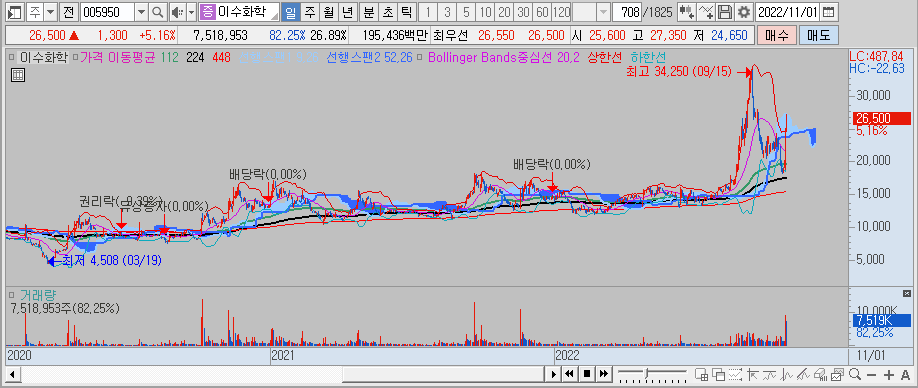Select the 분 minute period toggle

click(368, 12)
